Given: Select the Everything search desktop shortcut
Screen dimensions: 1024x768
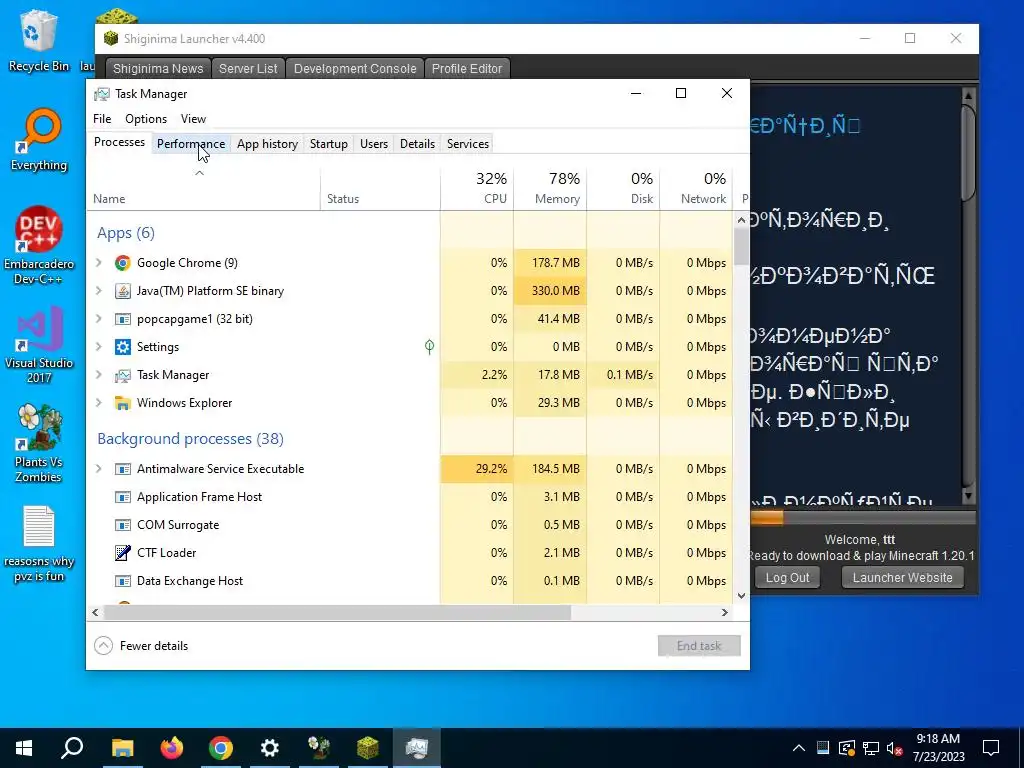Looking at the screenshot, I should [x=39, y=139].
